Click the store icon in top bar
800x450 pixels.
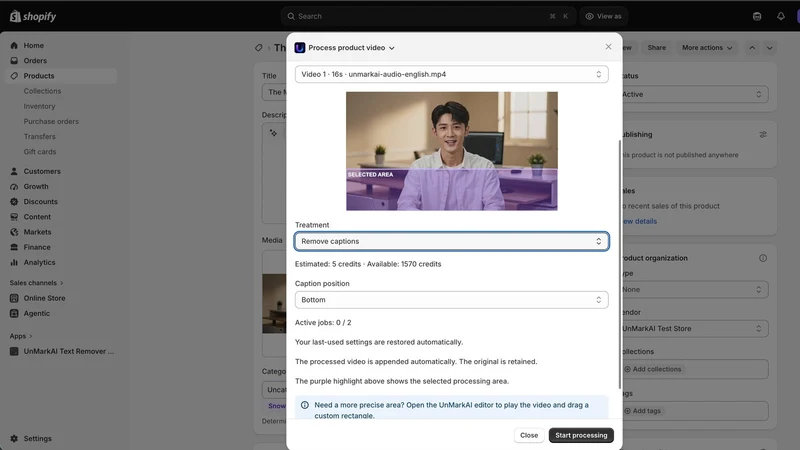click(x=757, y=16)
